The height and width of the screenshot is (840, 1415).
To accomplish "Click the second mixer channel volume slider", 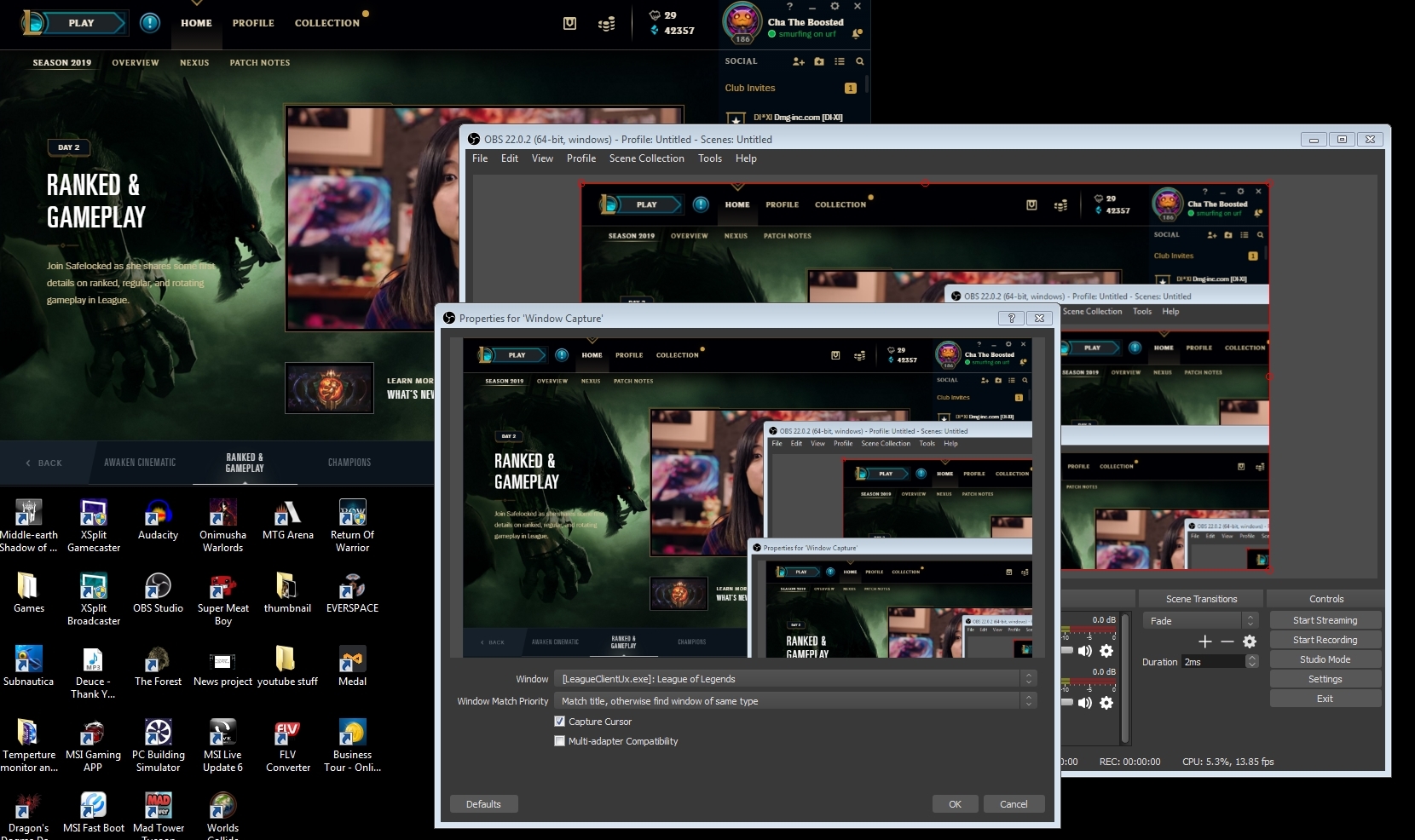I will (1066, 702).
